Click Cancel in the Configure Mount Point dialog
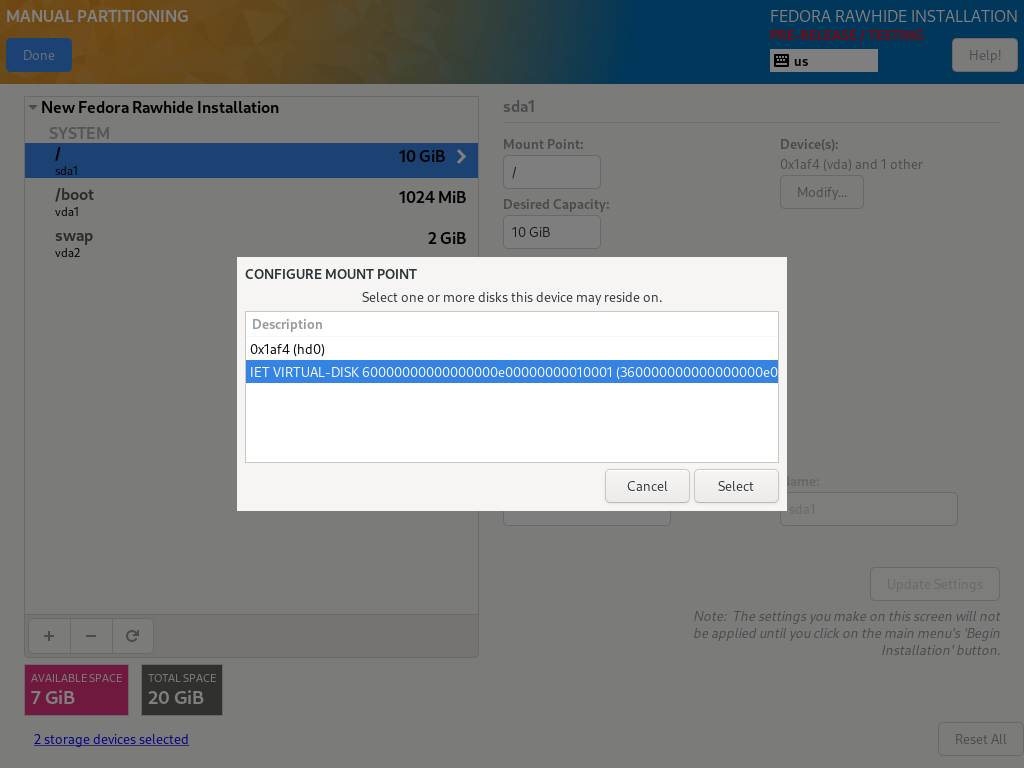1024x768 pixels. tap(647, 486)
